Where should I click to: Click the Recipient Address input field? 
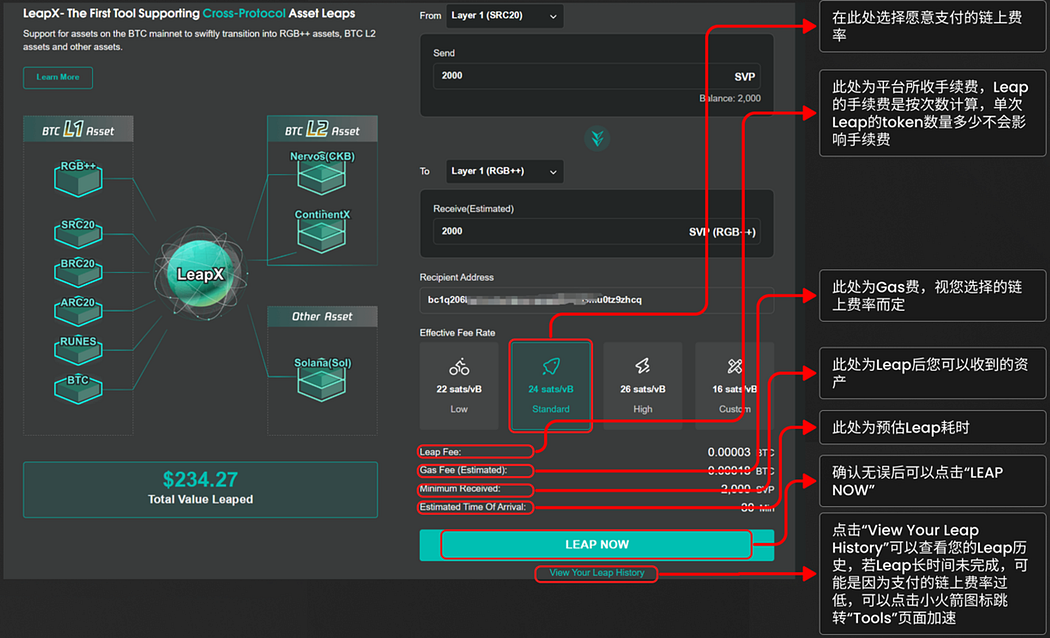(597, 300)
